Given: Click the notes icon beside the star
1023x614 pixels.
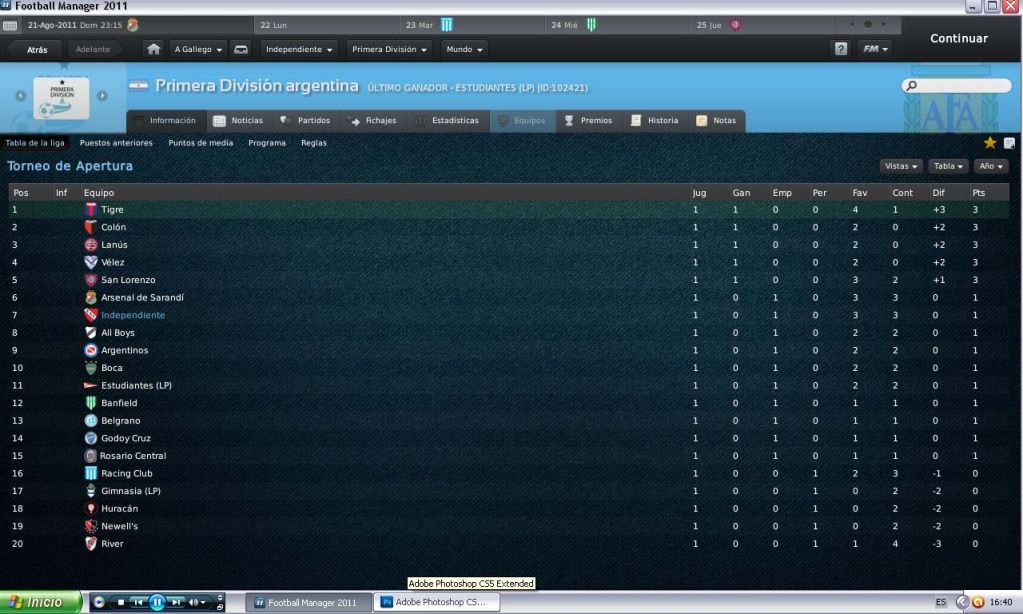Looking at the screenshot, I should point(1009,143).
